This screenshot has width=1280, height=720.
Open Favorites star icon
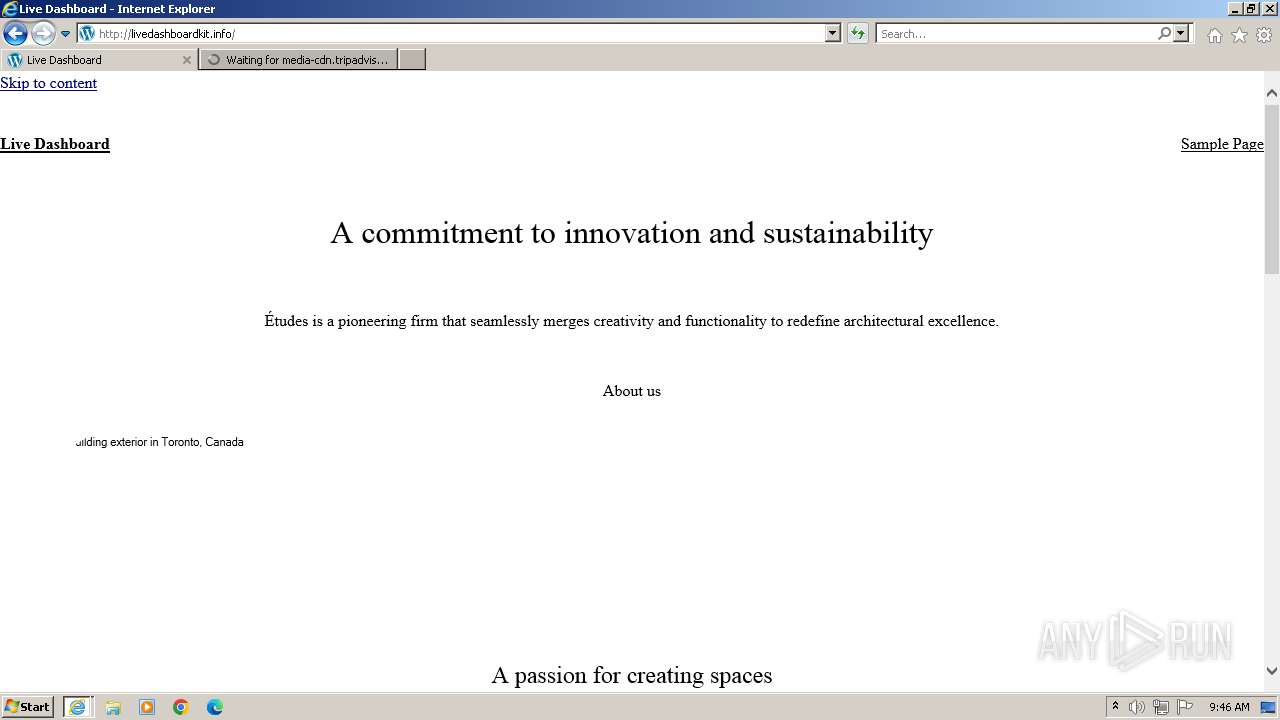point(1239,35)
